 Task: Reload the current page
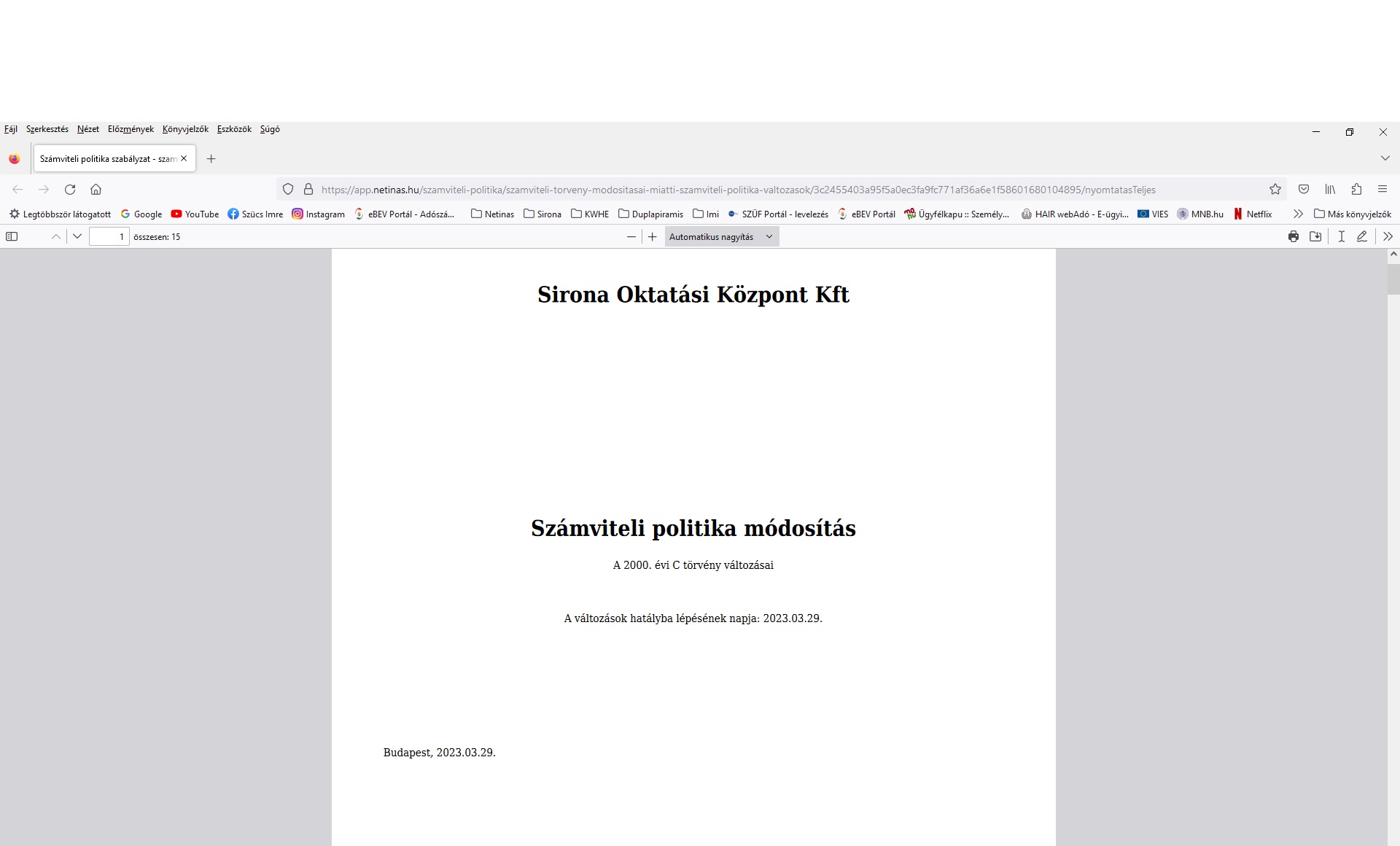[70, 190]
